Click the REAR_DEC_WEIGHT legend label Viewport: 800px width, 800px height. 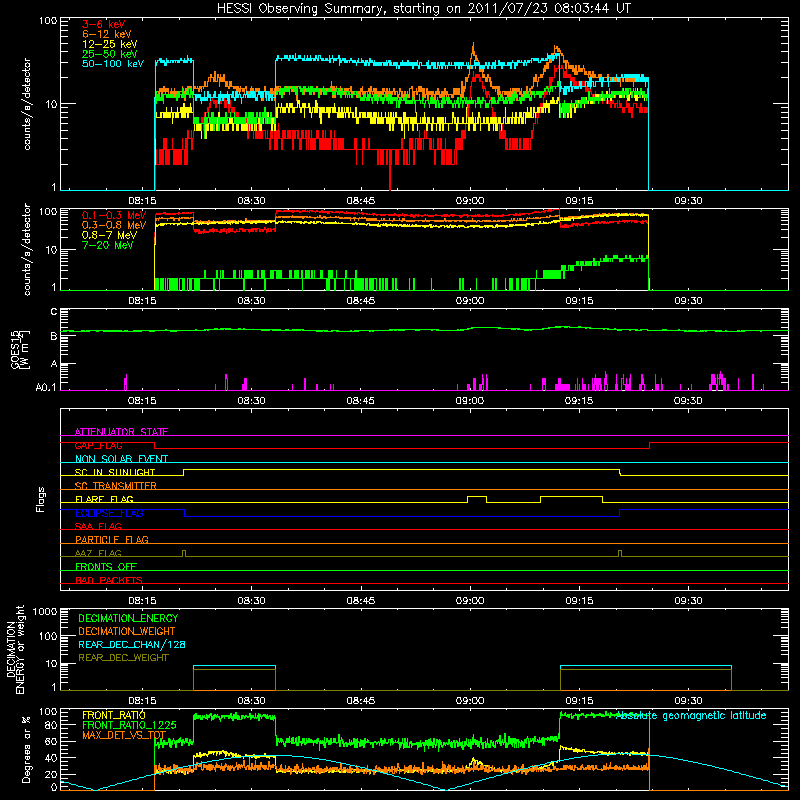[x=123, y=658]
